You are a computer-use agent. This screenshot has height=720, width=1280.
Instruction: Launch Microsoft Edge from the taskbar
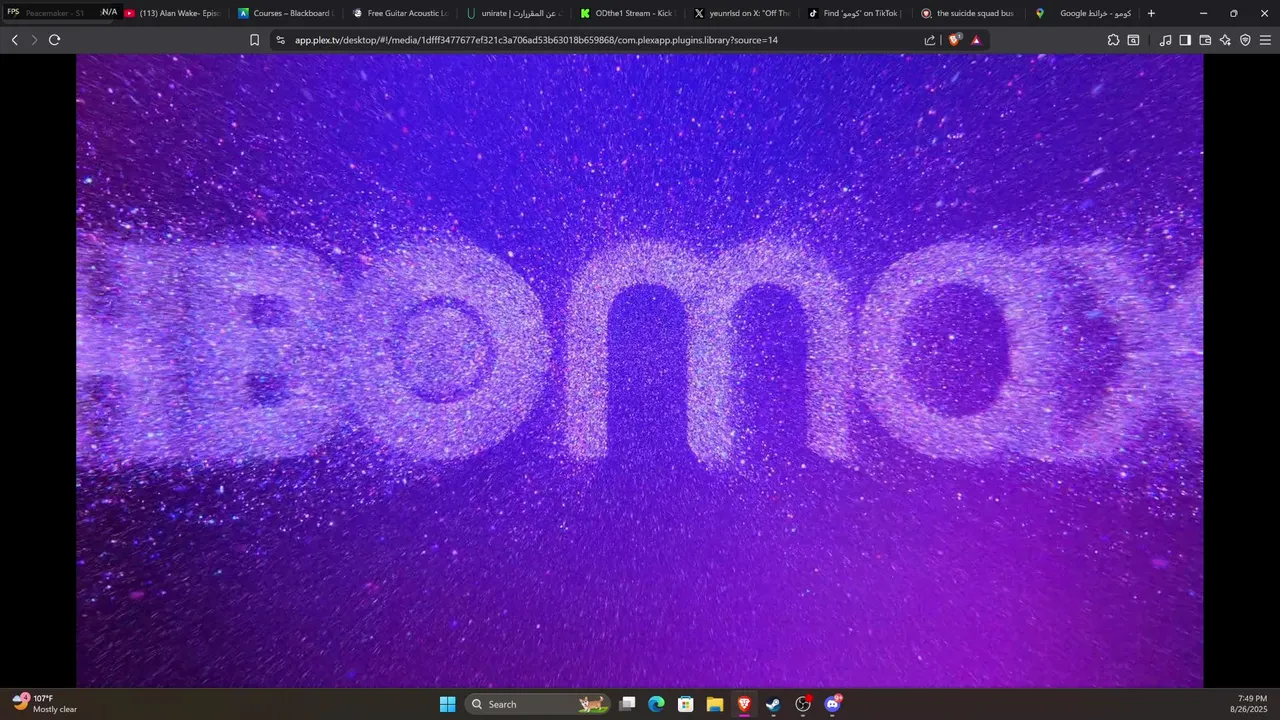click(x=656, y=704)
